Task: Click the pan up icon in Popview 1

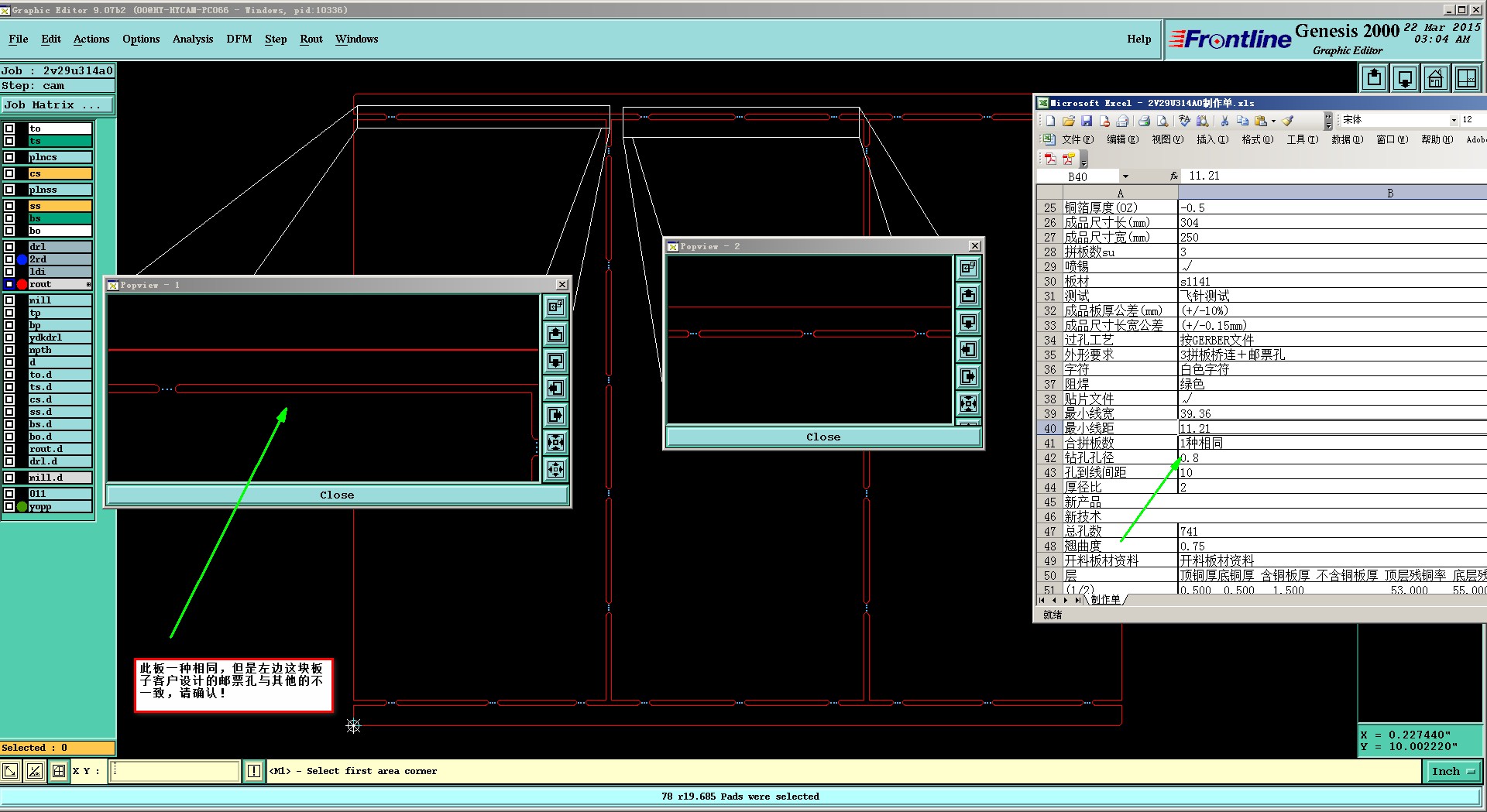Action: [555, 334]
